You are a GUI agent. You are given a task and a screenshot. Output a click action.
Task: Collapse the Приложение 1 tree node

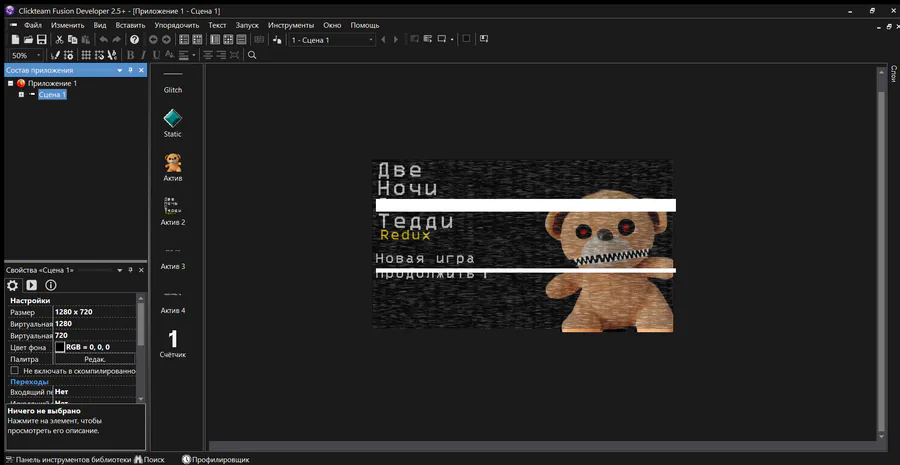coord(10,83)
